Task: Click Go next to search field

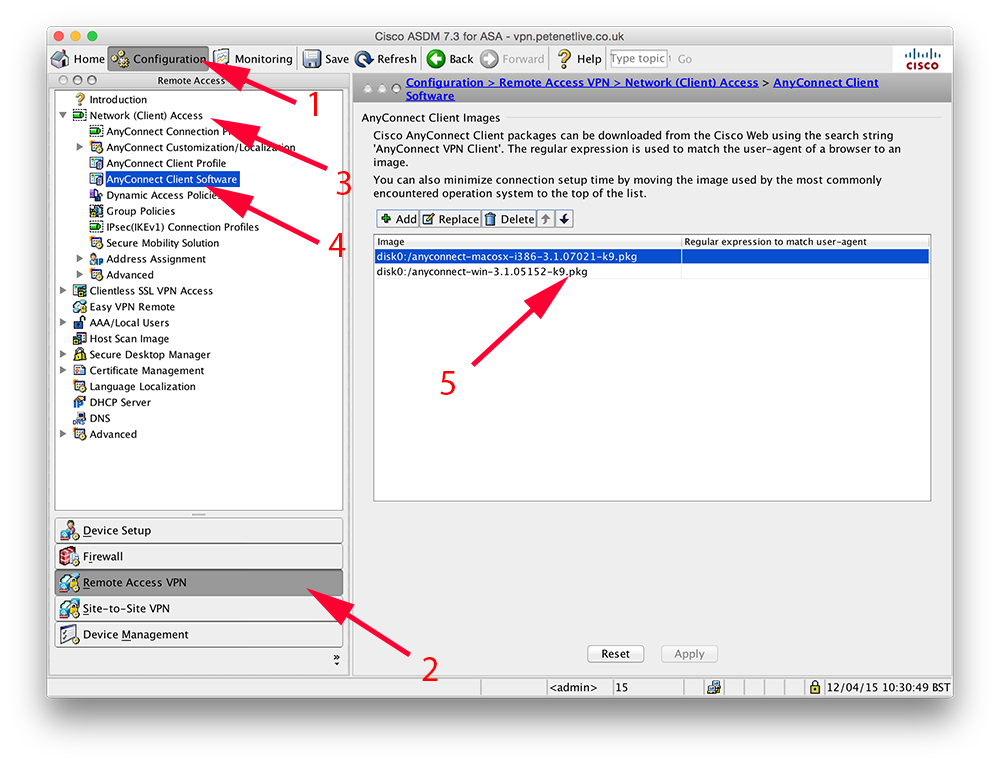Action: (684, 59)
